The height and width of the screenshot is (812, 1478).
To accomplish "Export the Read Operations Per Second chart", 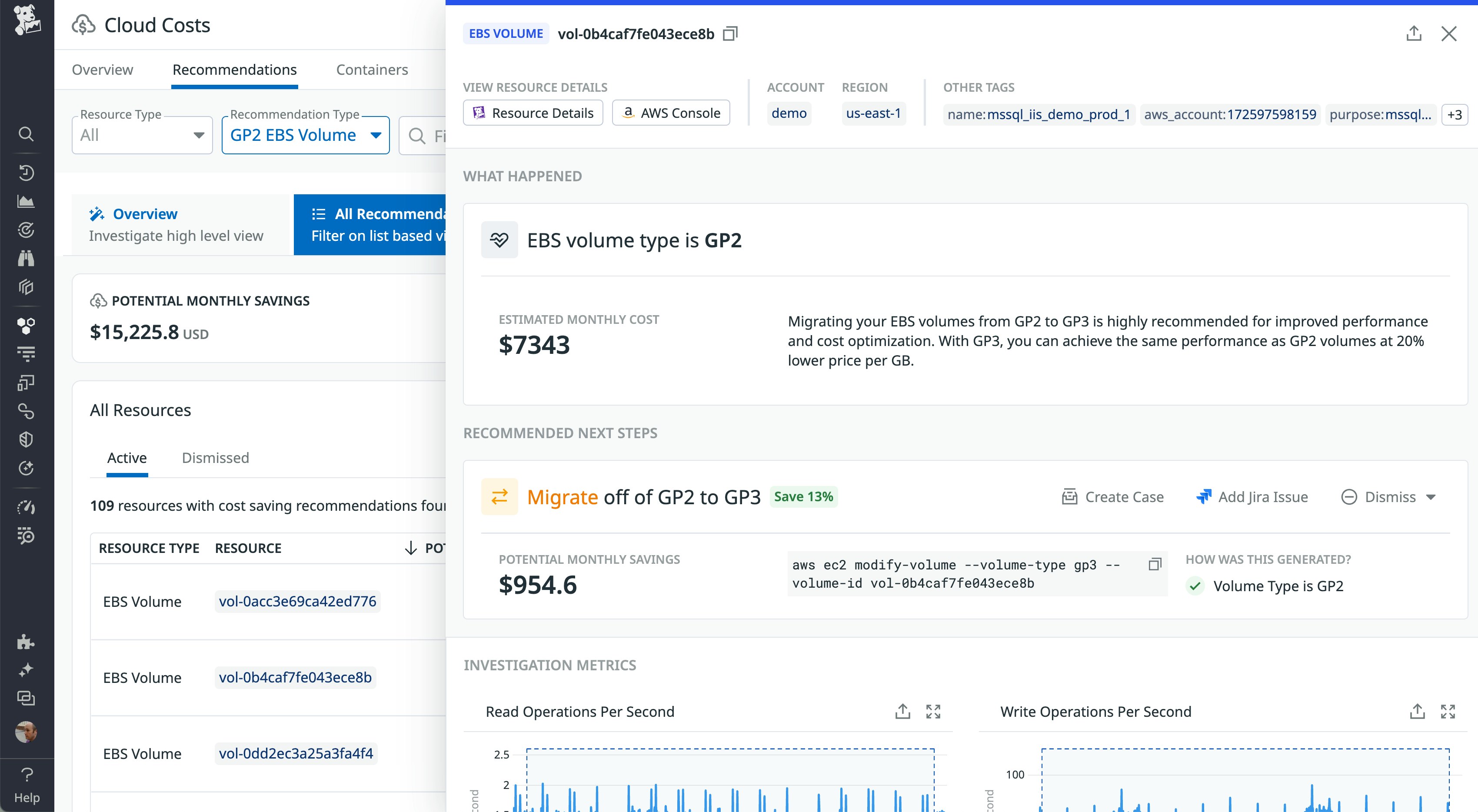I will point(902,711).
